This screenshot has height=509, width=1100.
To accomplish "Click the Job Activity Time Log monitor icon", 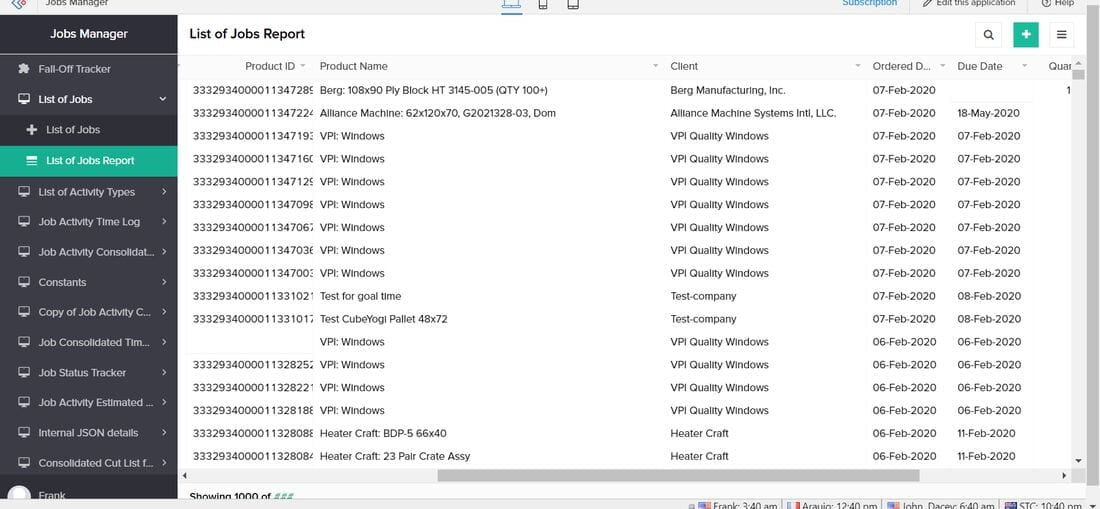I will coord(24,222).
